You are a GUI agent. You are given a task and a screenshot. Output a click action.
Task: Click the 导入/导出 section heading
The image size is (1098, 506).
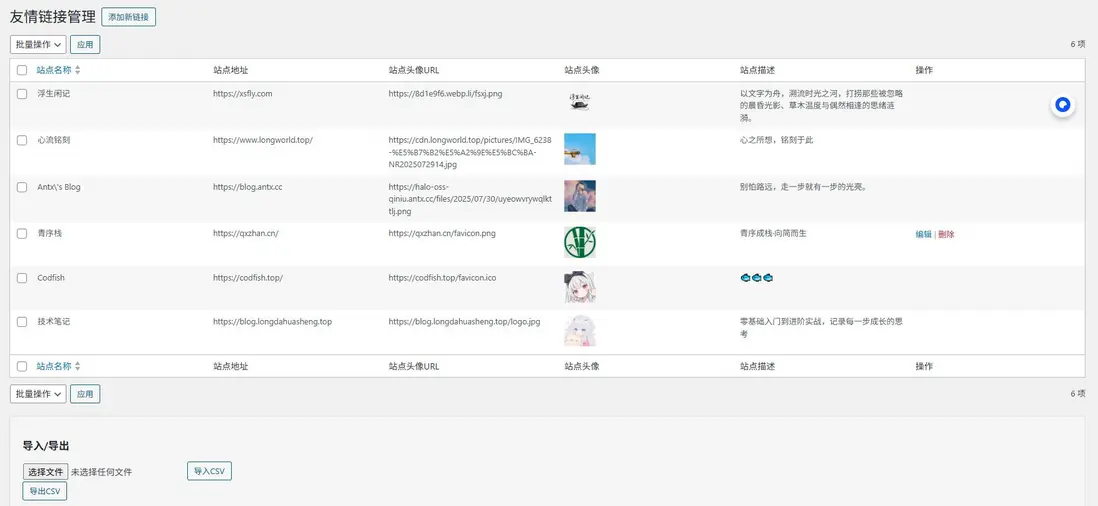[x=46, y=446]
